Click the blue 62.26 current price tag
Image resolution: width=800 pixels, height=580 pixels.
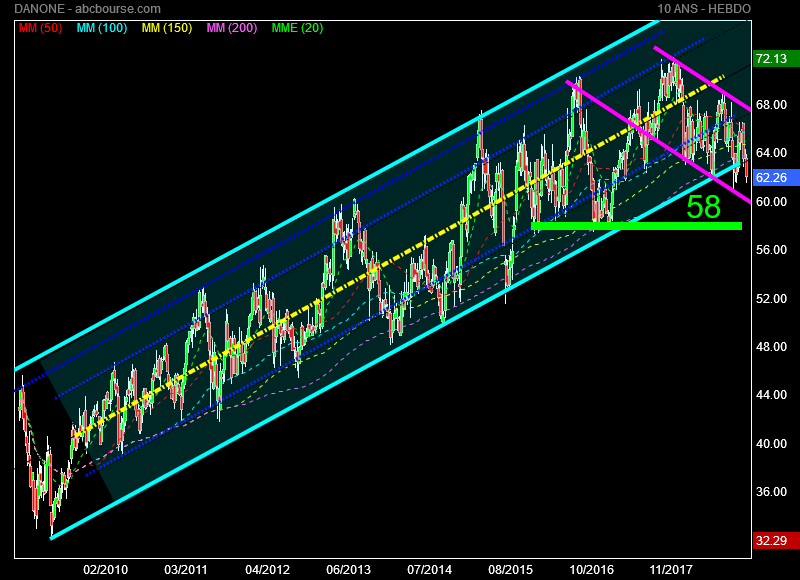776,178
